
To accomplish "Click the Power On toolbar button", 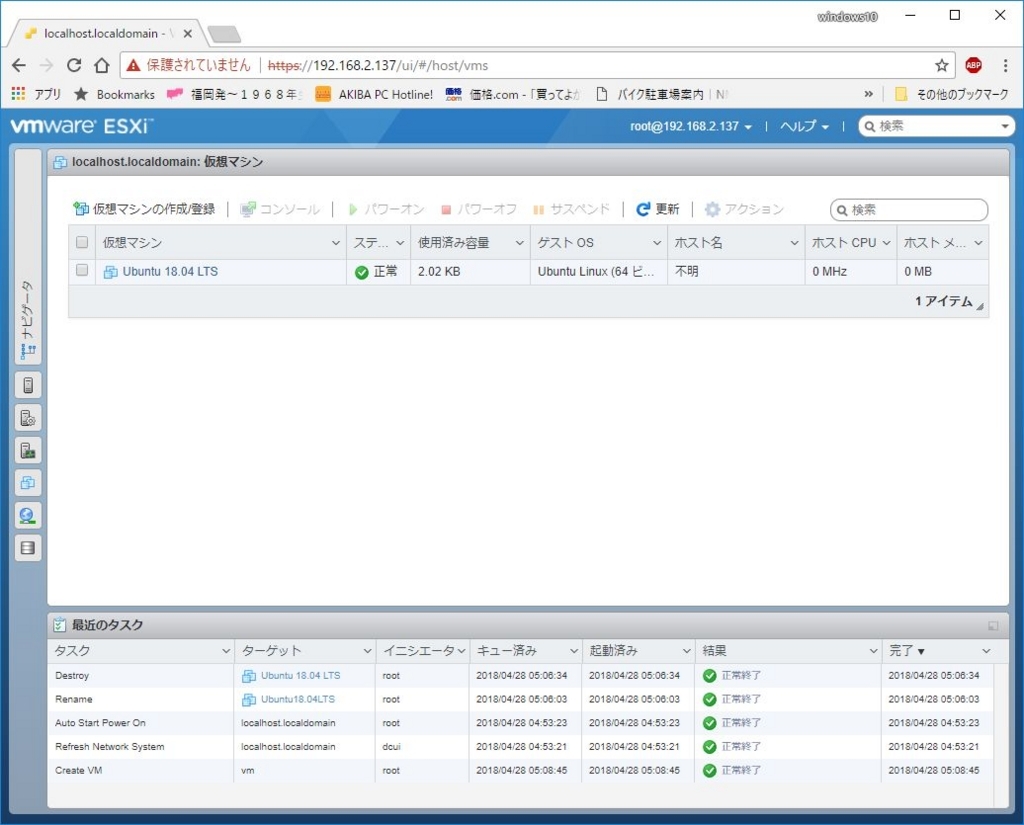I will coord(386,209).
